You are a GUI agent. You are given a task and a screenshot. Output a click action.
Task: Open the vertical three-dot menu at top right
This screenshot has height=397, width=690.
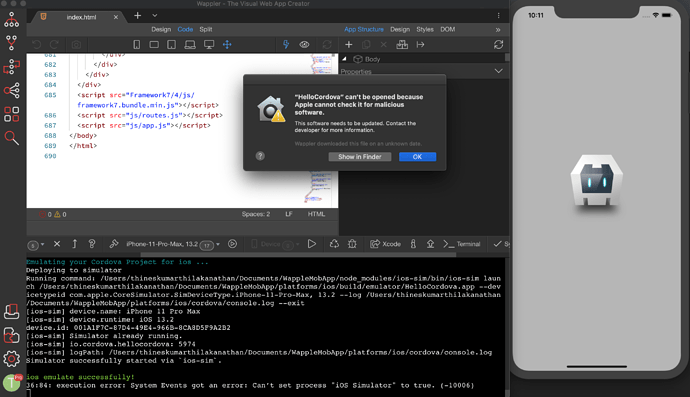[x=498, y=15]
